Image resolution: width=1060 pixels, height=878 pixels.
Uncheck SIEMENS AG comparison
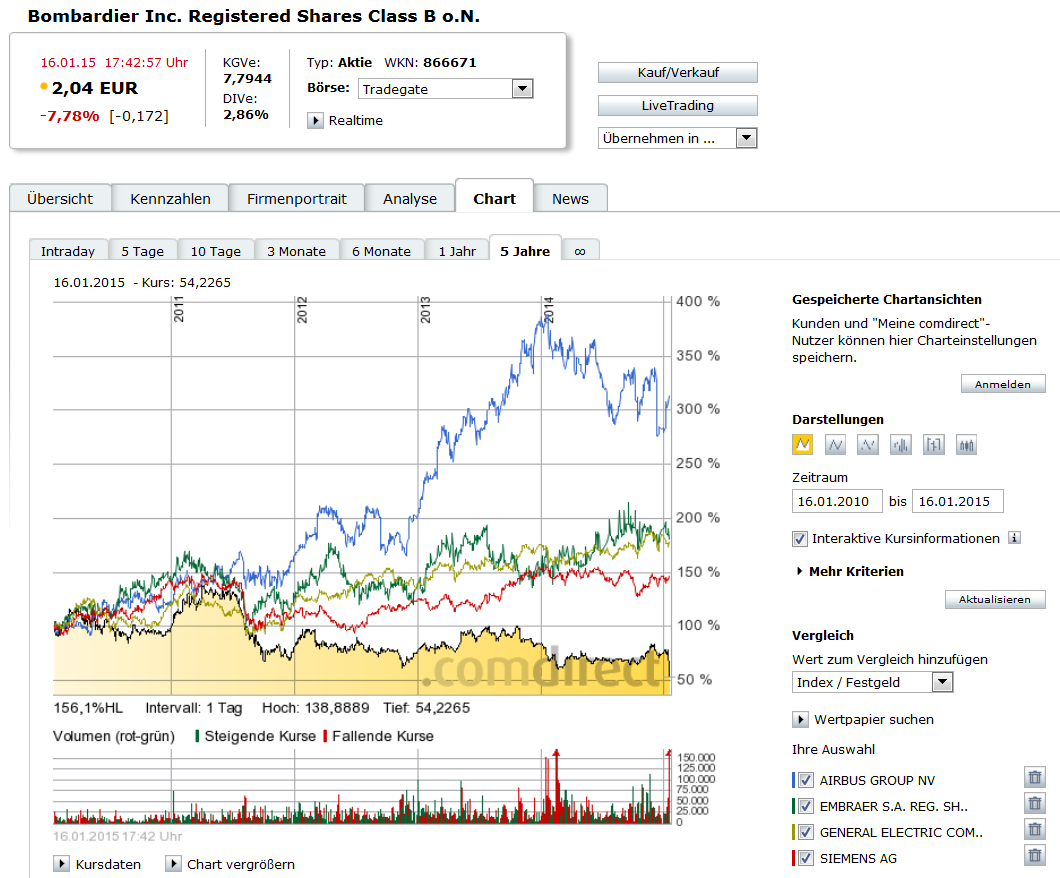tap(805, 858)
